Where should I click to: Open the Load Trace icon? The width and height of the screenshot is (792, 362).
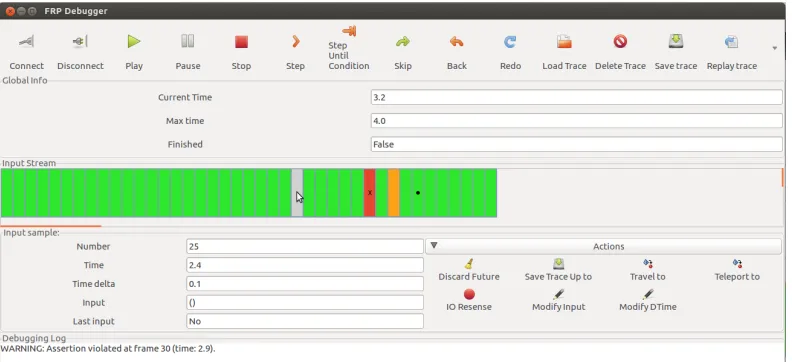click(564, 41)
